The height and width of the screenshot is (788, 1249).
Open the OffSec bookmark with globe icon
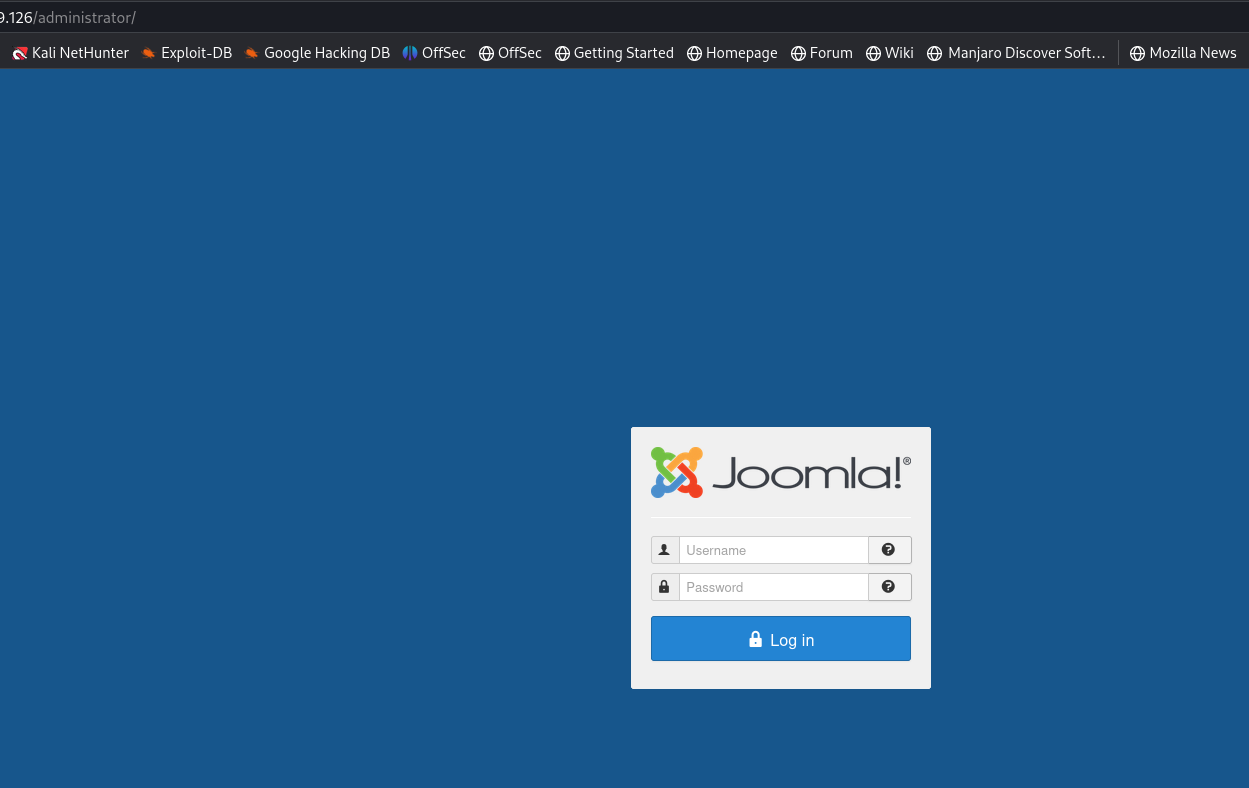pyautogui.click(x=510, y=53)
